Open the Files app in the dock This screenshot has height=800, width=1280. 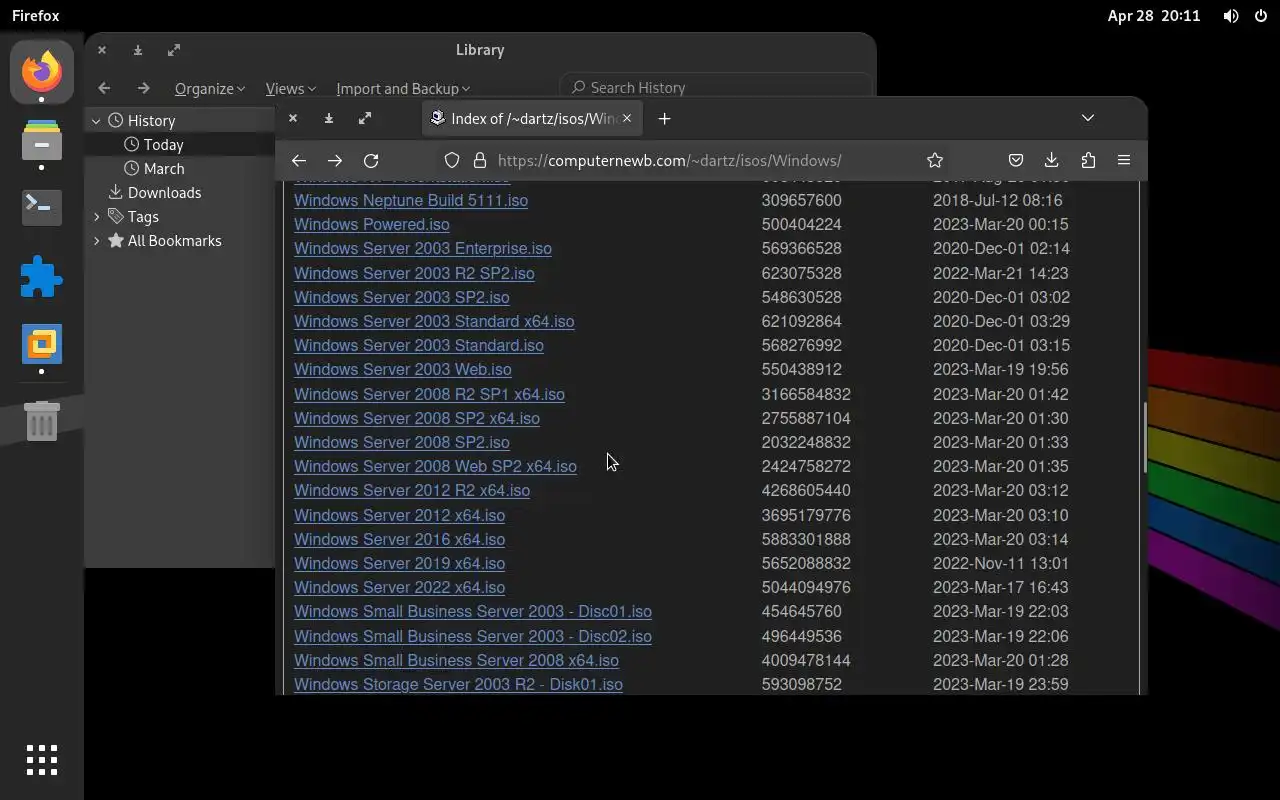(42, 140)
